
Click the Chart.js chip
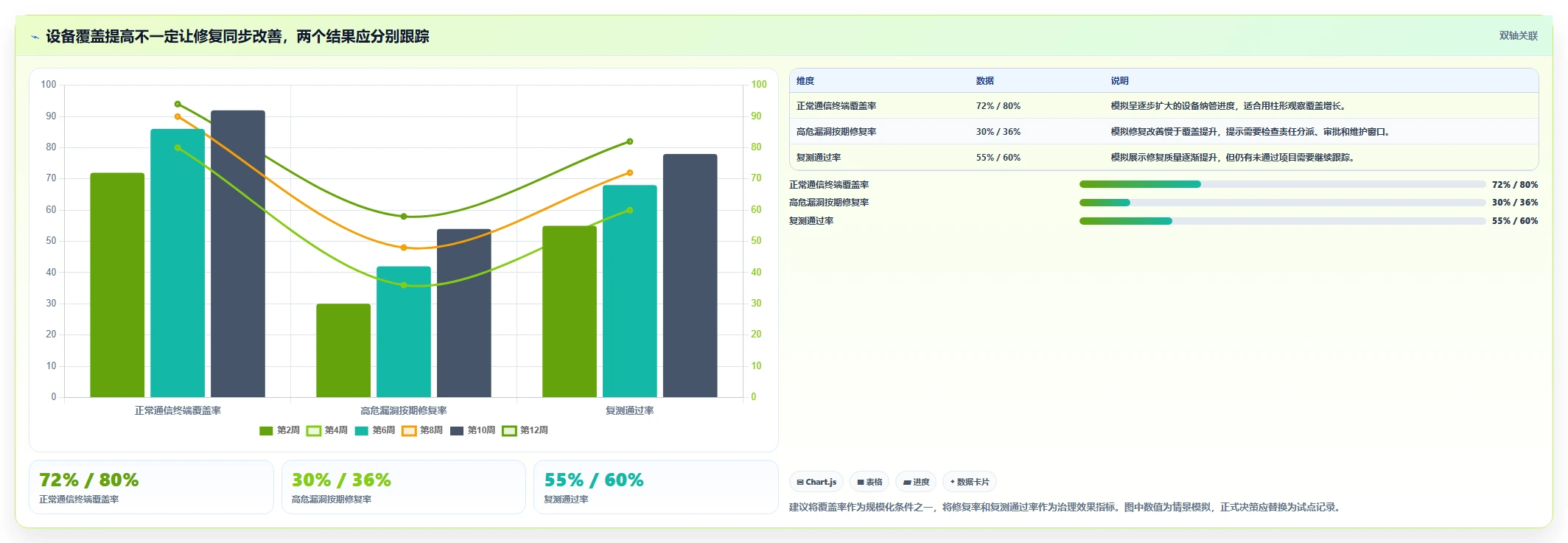click(x=816, y=482)
